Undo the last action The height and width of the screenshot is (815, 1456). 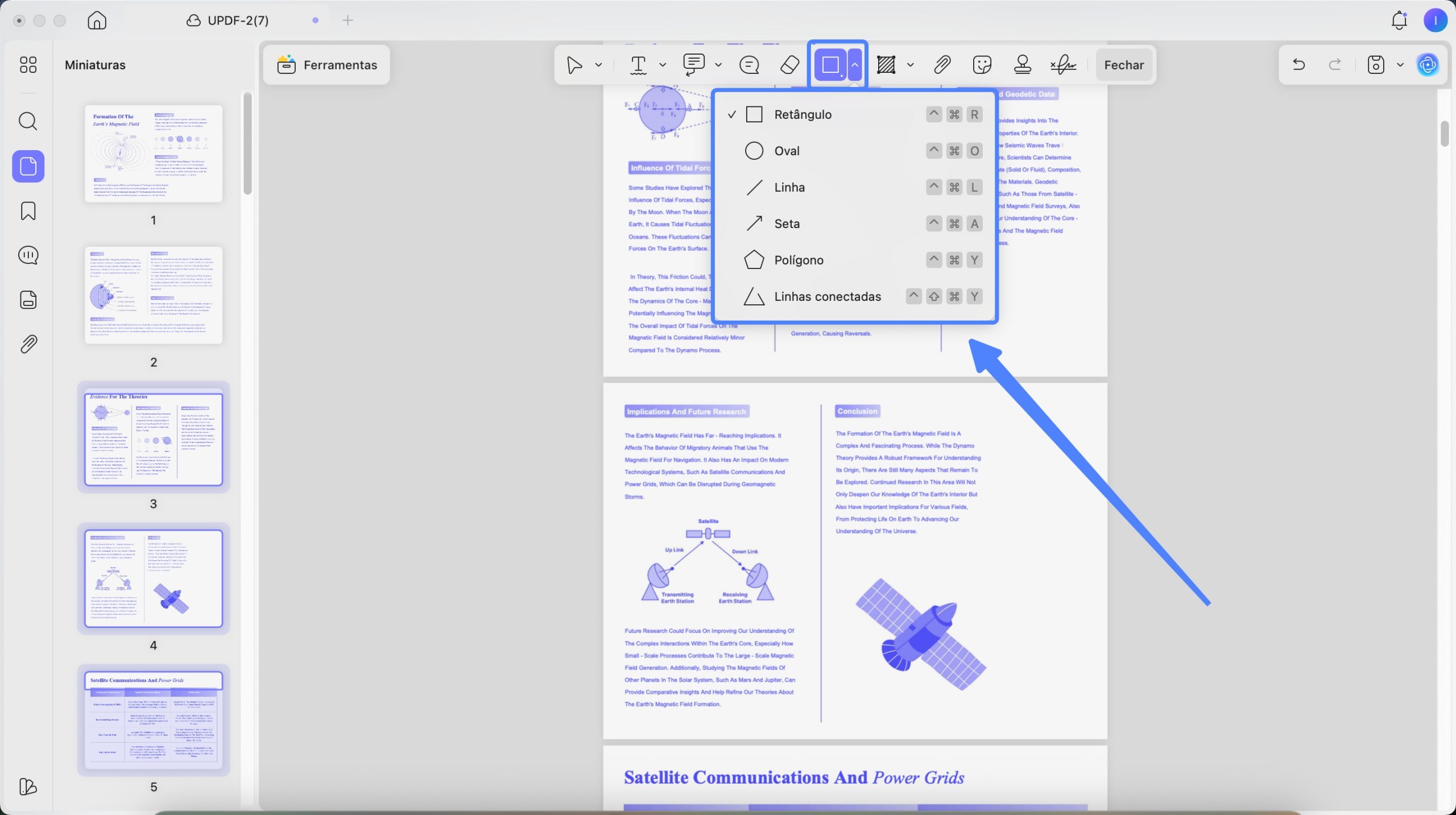(x=1298, y=64)
